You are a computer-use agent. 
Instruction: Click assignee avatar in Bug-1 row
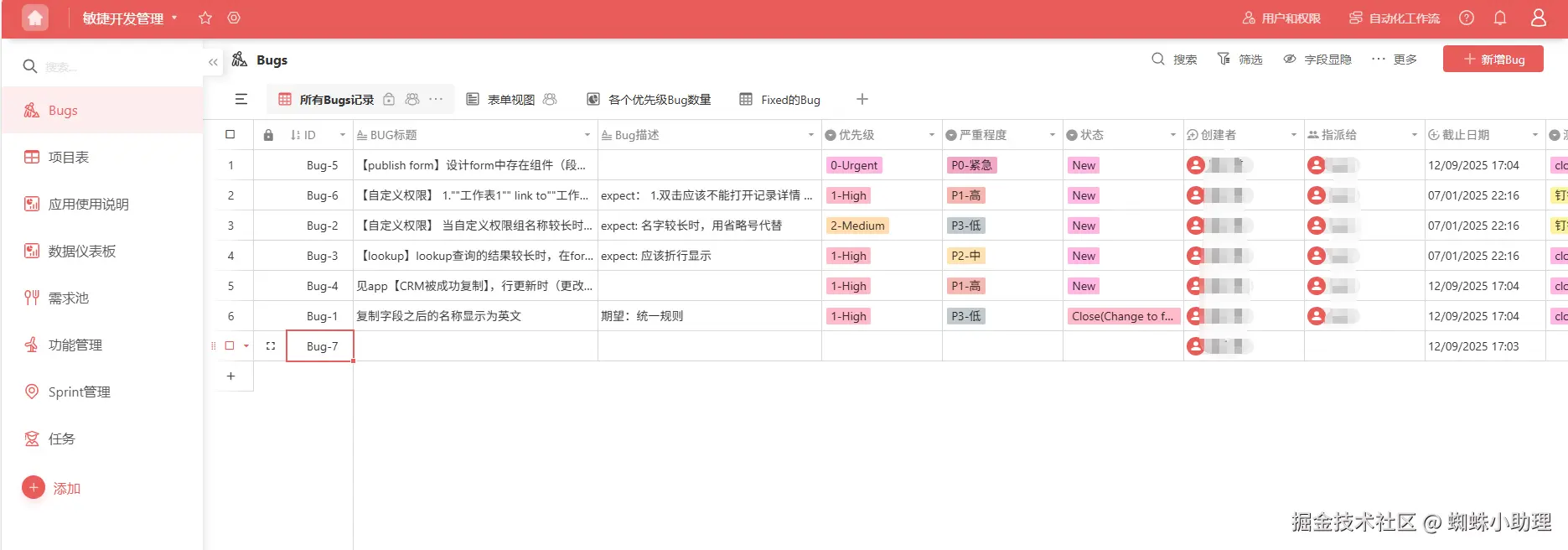[1317, 316]
